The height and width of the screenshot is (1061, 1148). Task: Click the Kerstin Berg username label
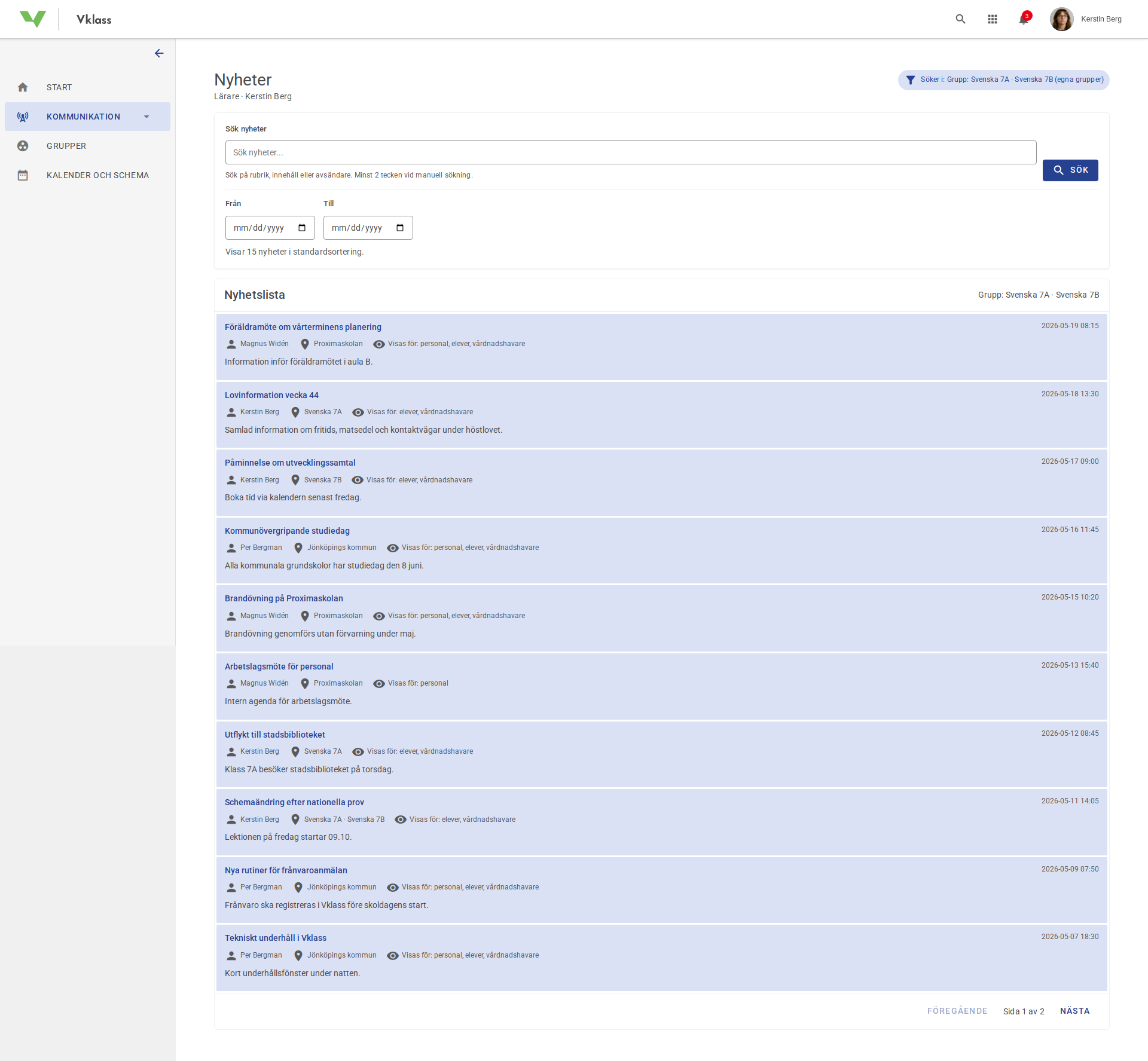(x=1101, y=19)
